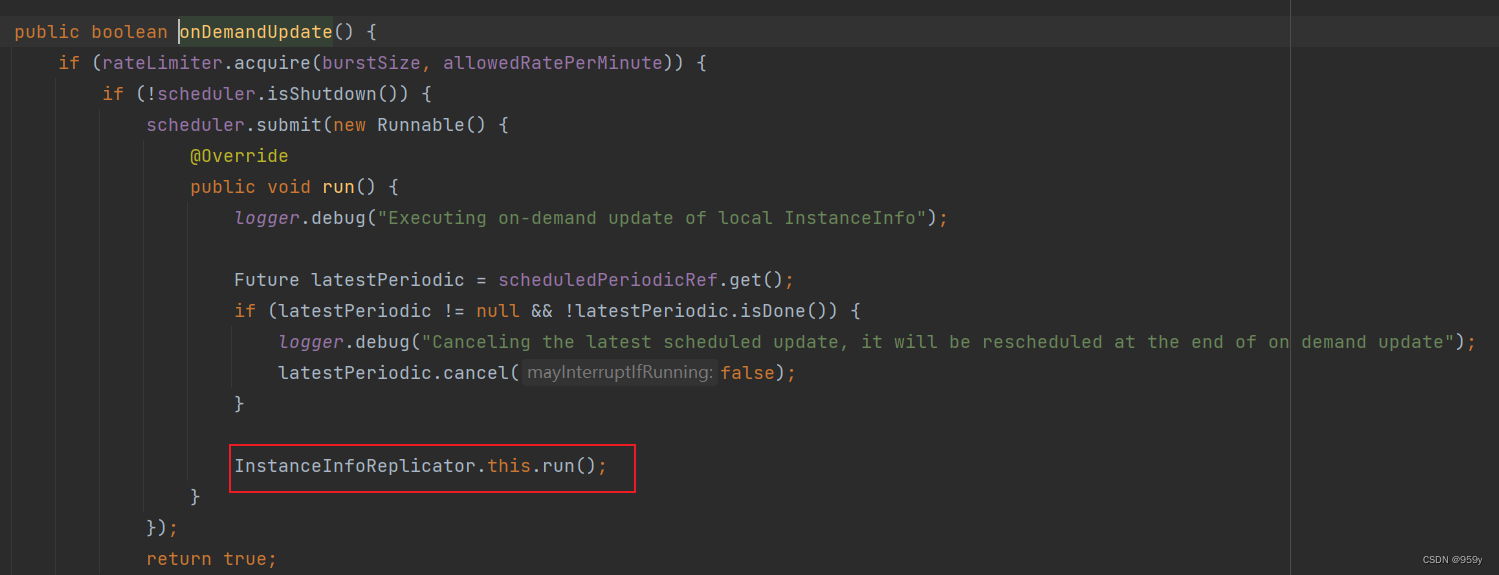Click the Future type name
The width and height of the screenshot is (1499, 575).
(267, 280)
